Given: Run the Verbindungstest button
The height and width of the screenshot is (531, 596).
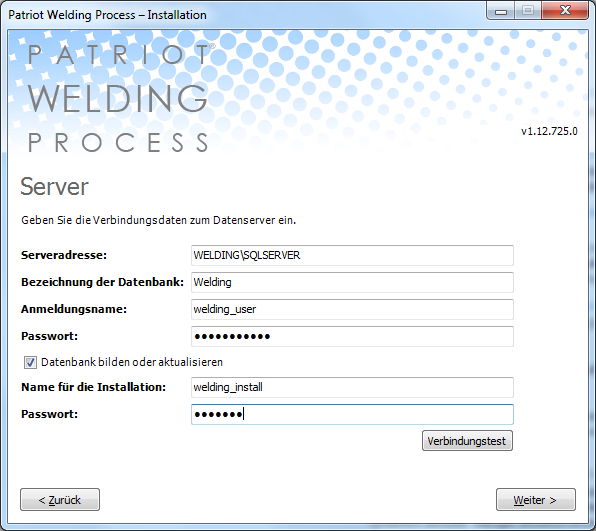Looking at the screenshot, I should [467, 441].
